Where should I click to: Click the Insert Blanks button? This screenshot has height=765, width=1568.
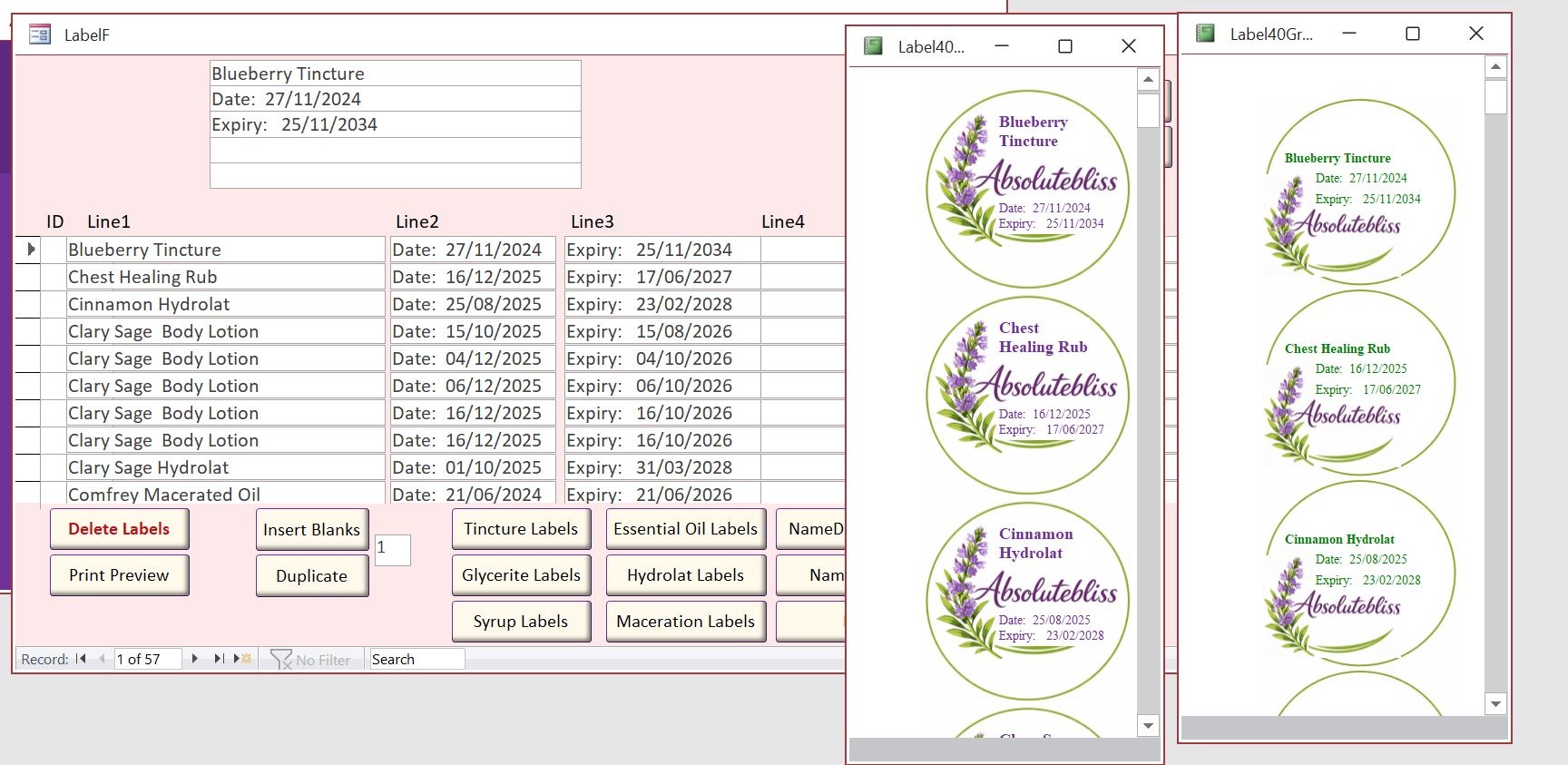311,530
